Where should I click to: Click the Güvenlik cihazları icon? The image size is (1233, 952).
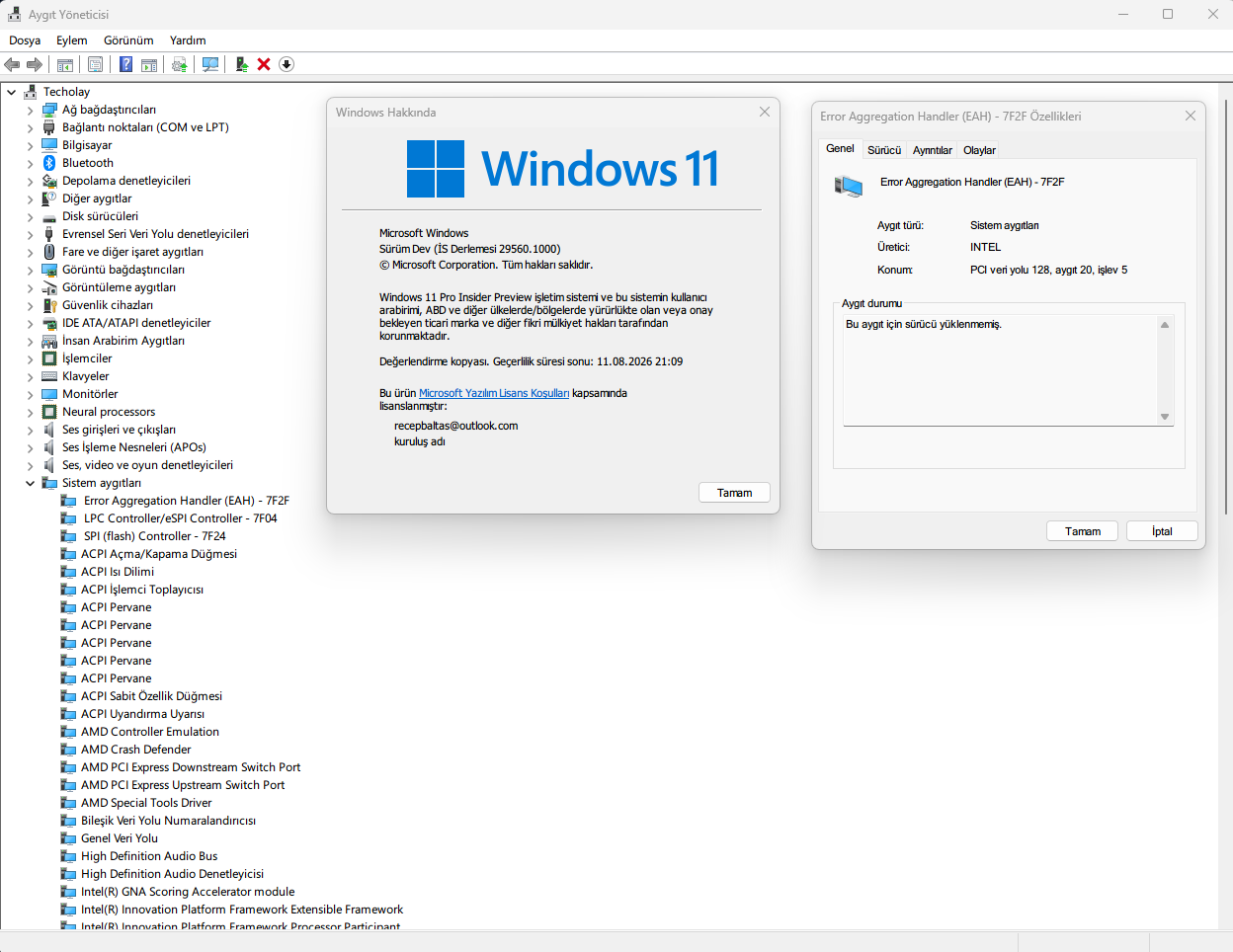49,305
